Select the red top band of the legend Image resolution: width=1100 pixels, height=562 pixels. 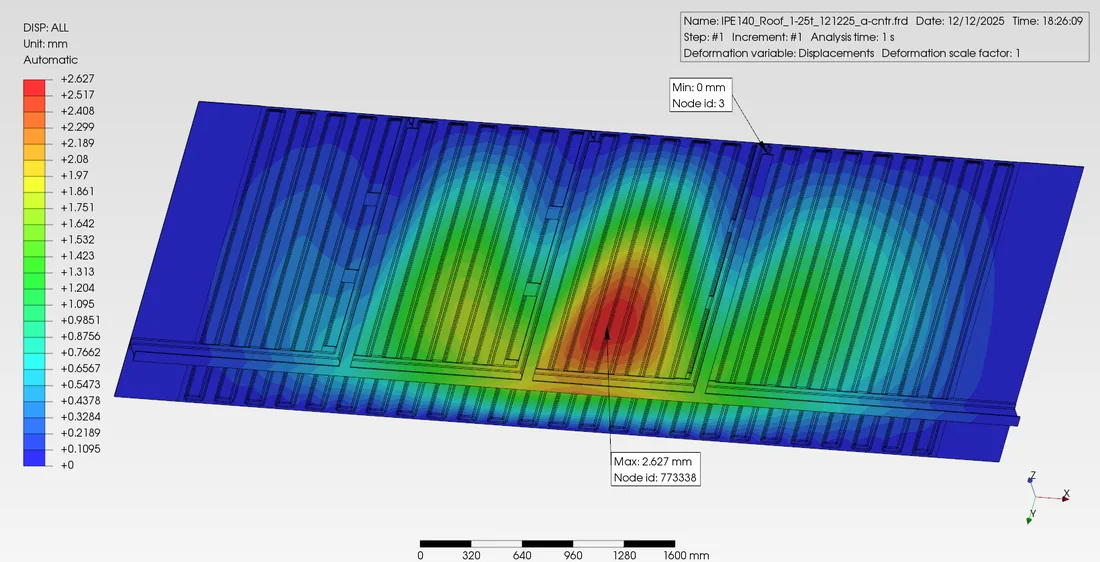pyautogui.click(x=34, y=87)
